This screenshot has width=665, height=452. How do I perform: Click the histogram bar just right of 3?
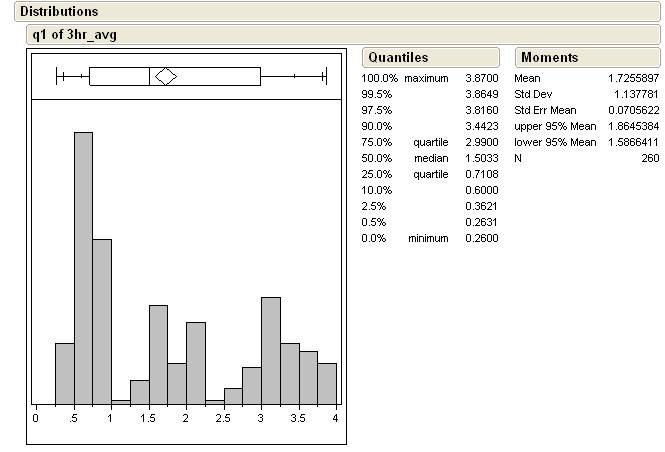tap(271, 349)
